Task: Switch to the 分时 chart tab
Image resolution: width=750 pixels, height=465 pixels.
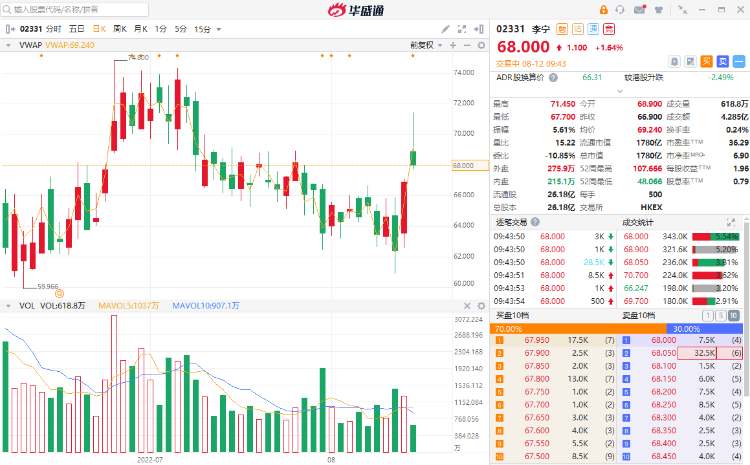Action: pyautogui.click(x=54, y=29)
